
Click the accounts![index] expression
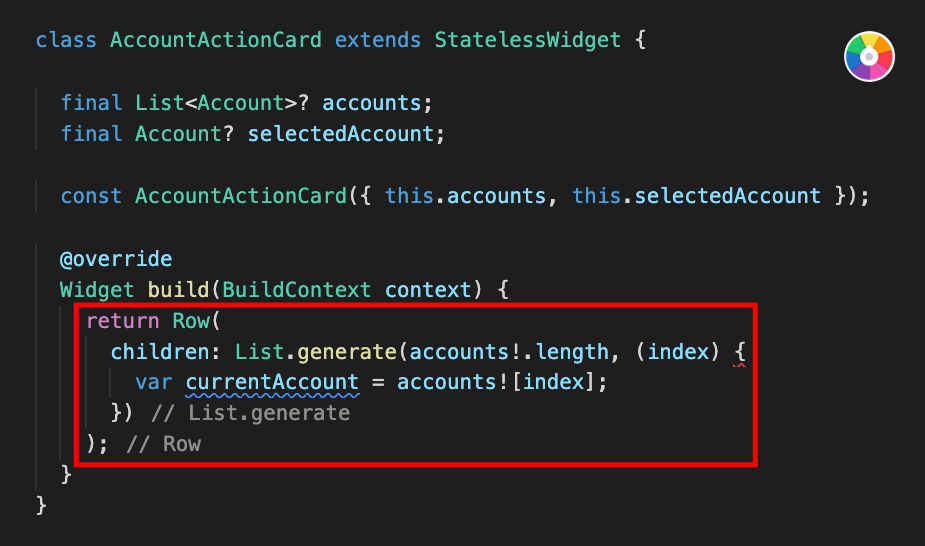pos(496,382)
